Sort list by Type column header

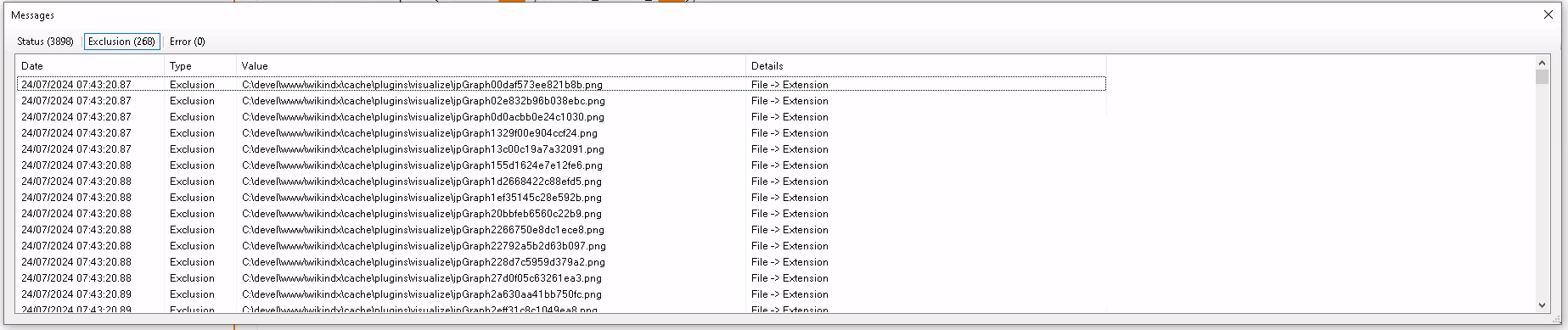pyautogui.click(x=200, y=65)
